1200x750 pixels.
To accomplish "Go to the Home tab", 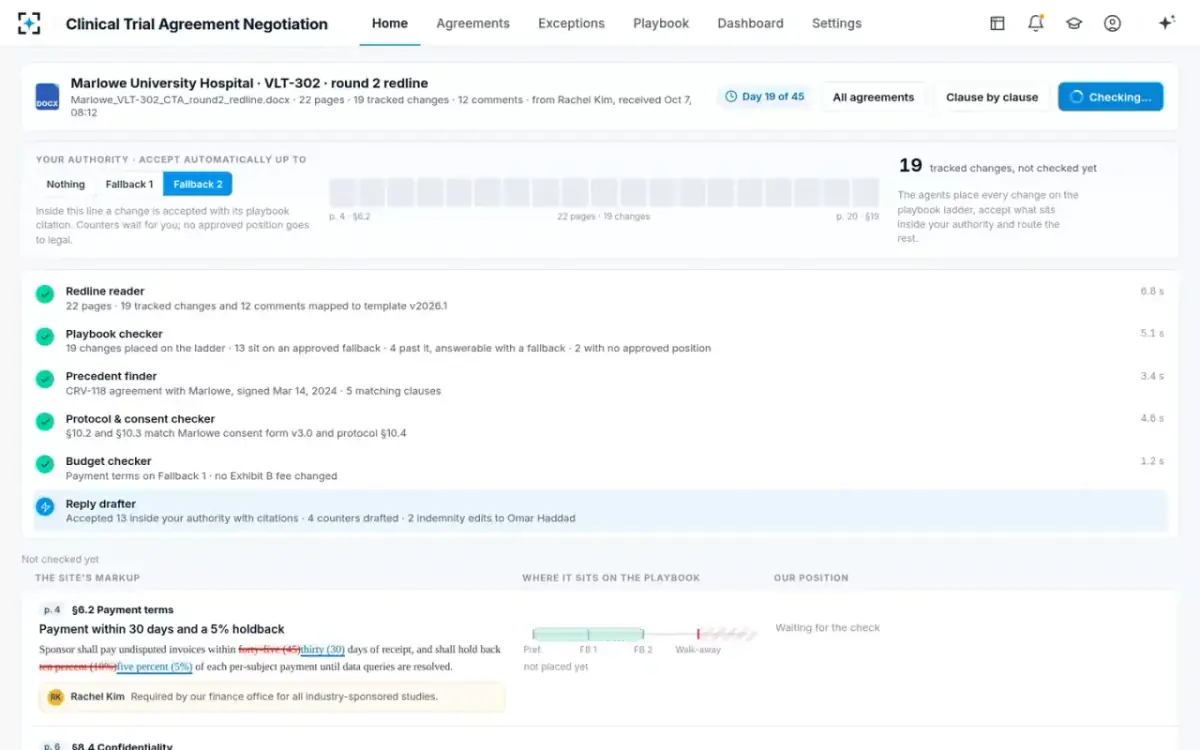I will tap(390, 23).
